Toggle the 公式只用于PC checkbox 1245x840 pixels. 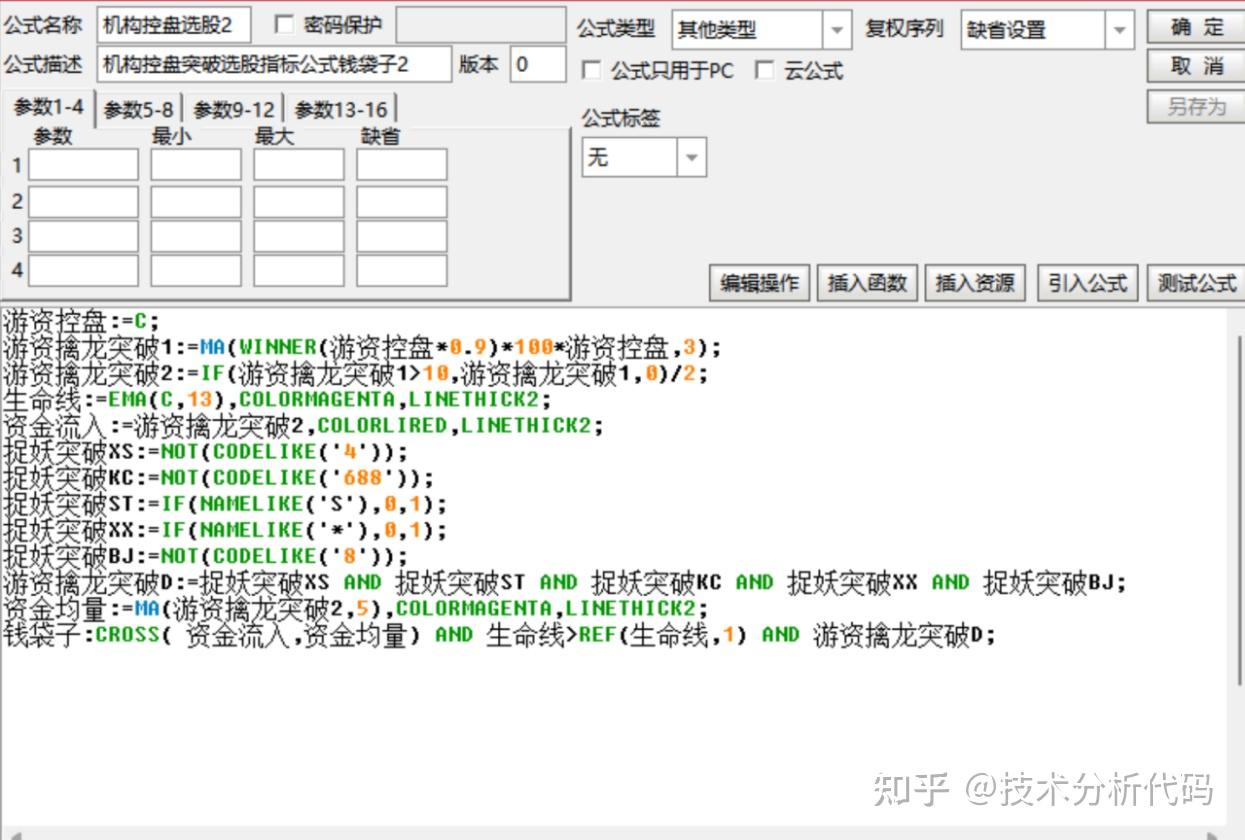[592, 70]
